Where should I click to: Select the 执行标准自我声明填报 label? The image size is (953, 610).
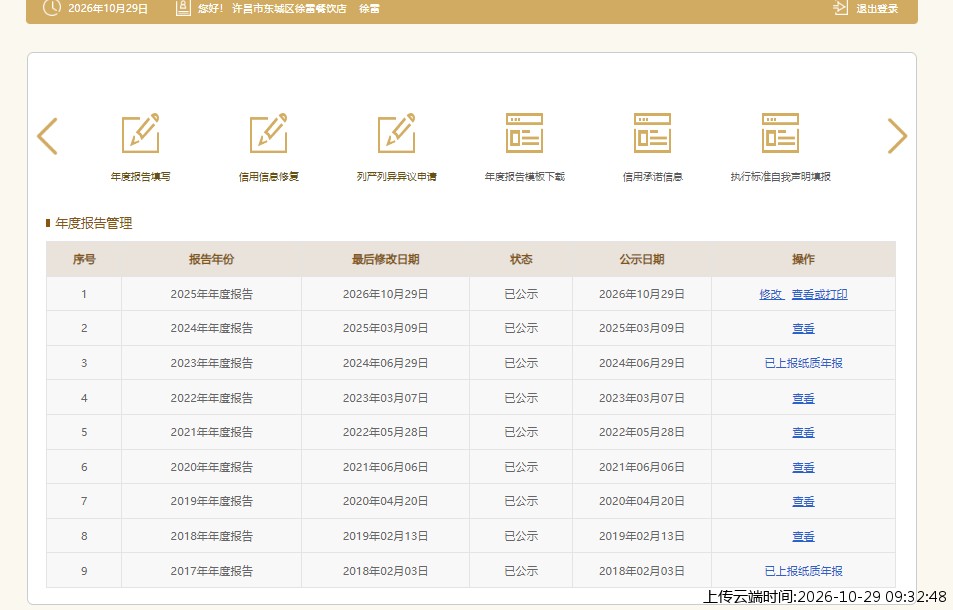(780, 177)
